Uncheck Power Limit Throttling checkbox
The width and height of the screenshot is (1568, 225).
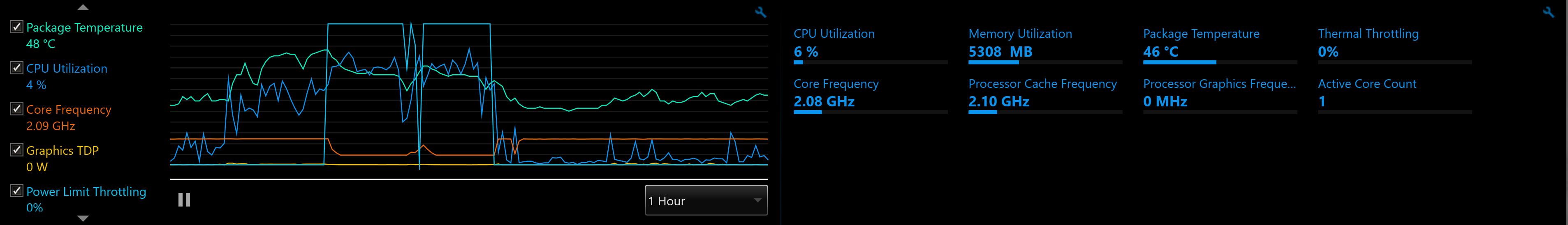click(x=17, y=191)
